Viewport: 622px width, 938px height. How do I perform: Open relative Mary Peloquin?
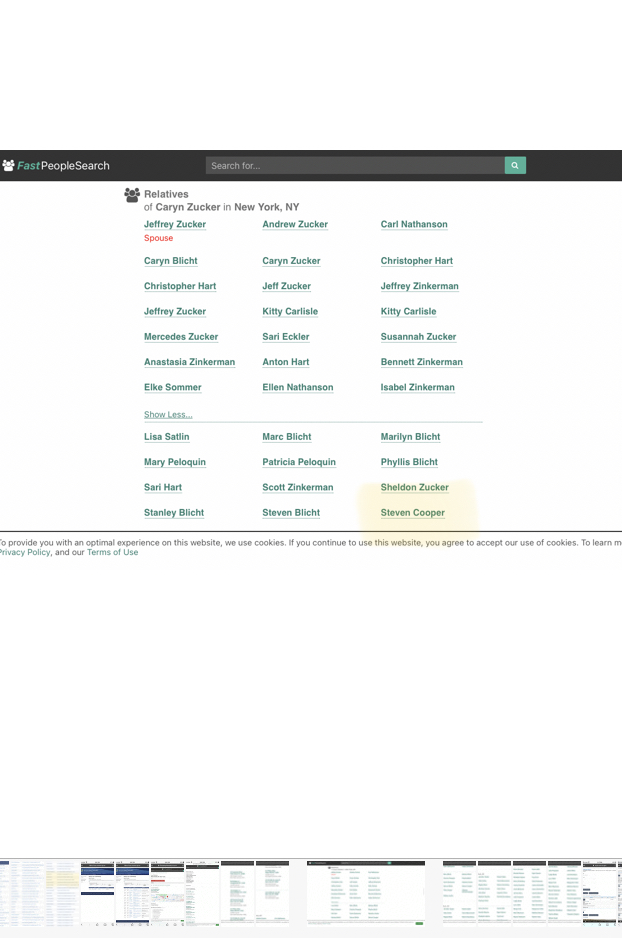pos(175,462)
